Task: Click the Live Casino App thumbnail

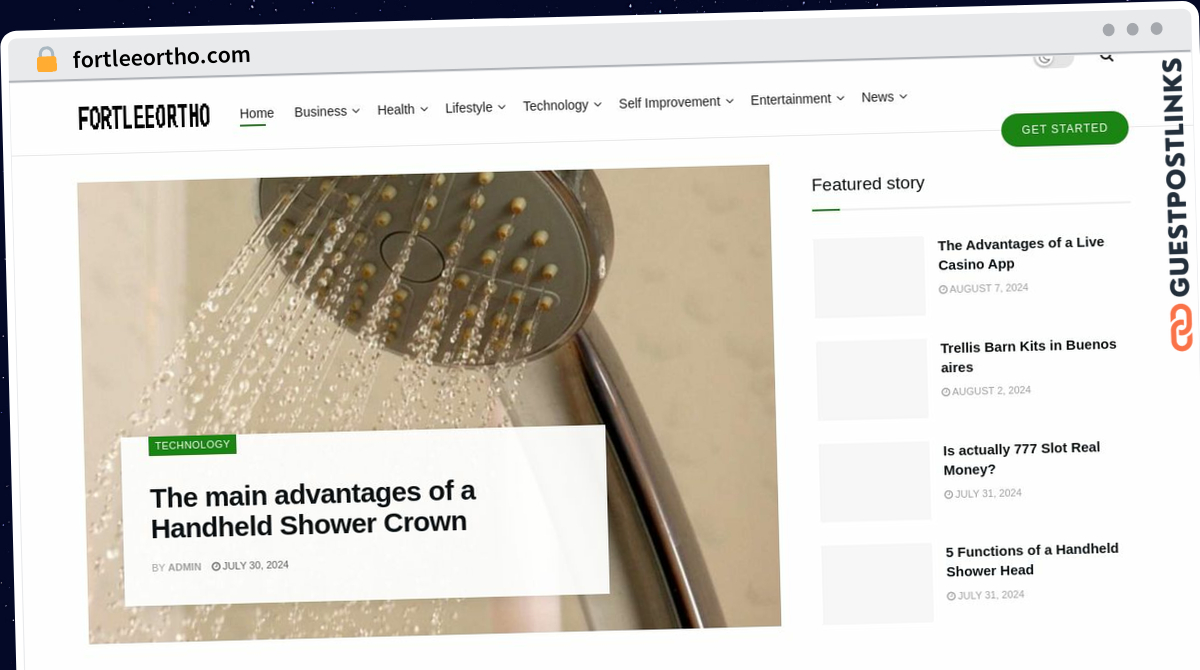Action: click(x=869, y=277)
